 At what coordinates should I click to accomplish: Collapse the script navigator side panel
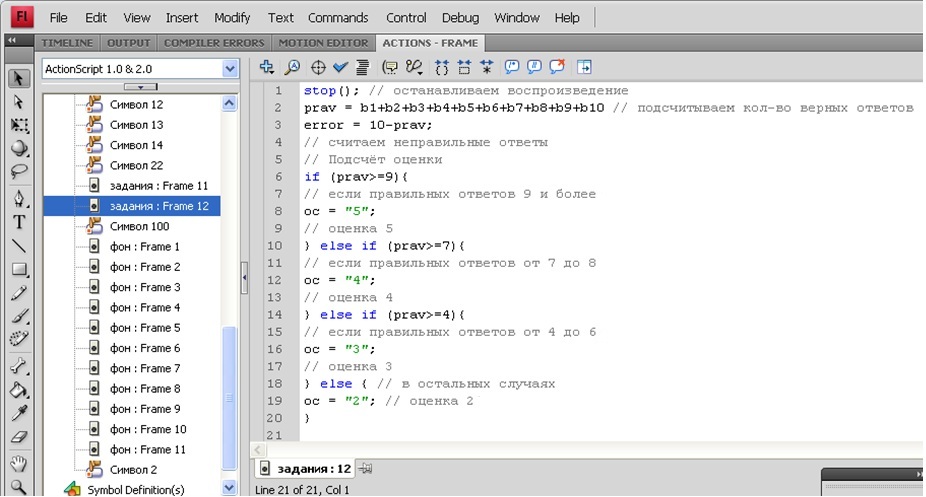[x=244, y=277]
